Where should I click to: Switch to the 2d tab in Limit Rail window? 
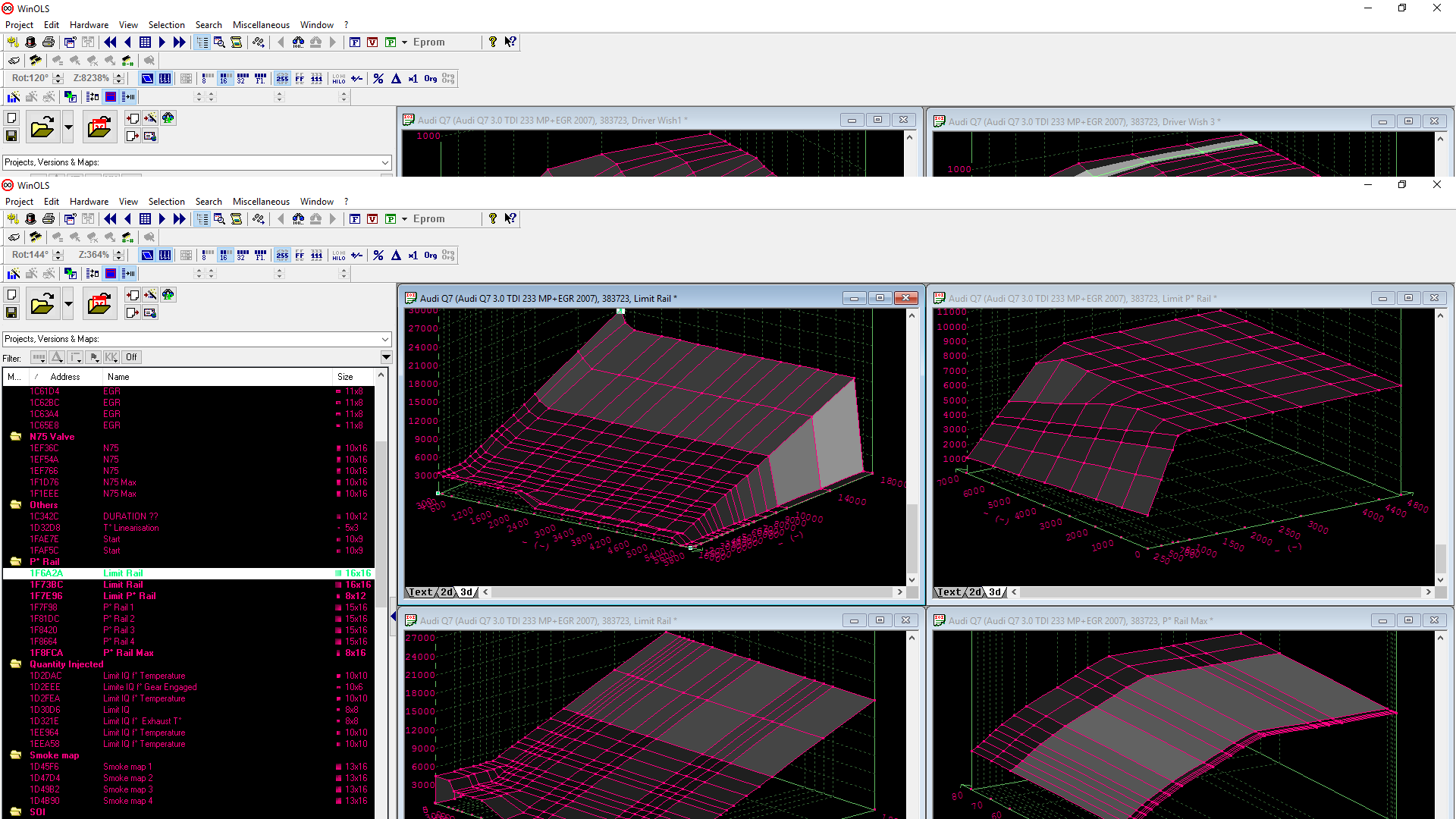pos(447,592)
